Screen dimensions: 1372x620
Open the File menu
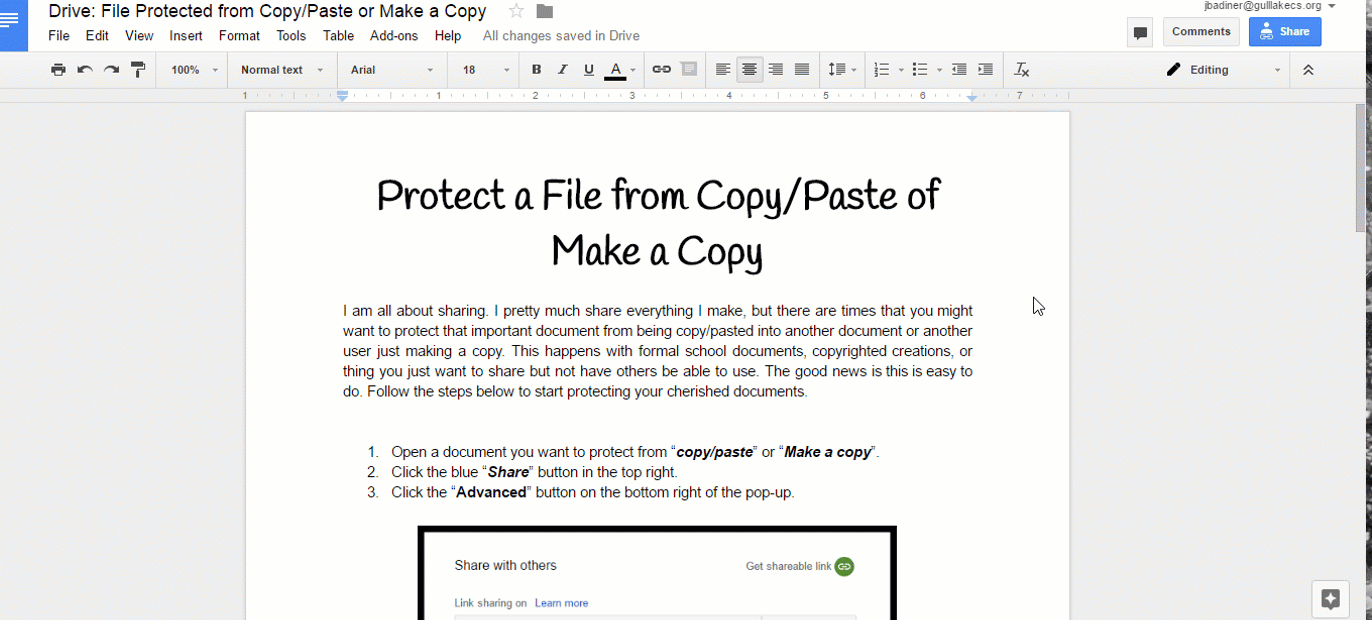click(x=59, y=36)
